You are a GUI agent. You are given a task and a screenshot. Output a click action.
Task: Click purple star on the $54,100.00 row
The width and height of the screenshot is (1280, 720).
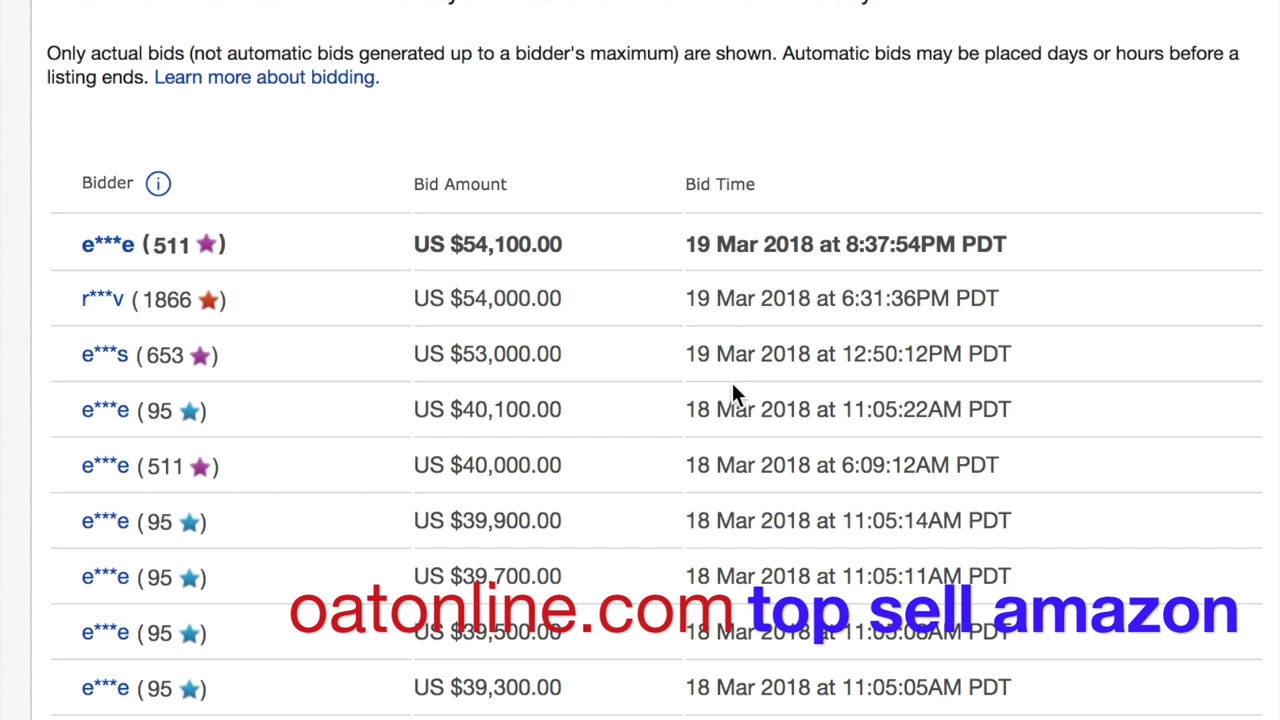point(207,243)
